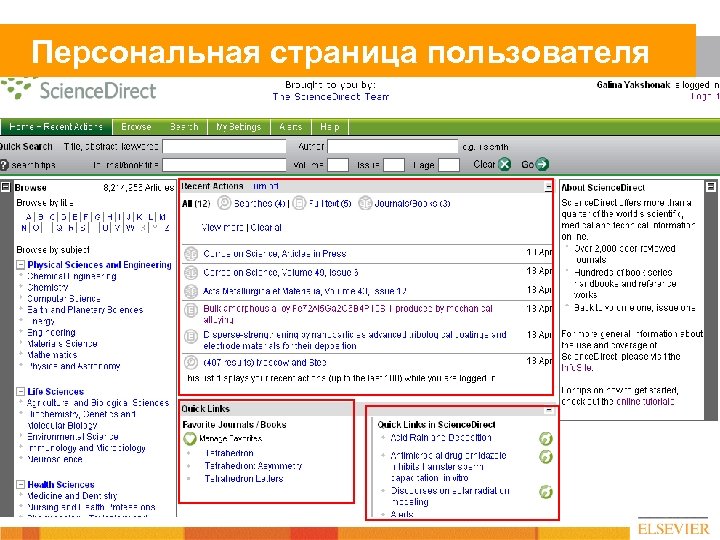Click the Searches (4) magnifier icon
The width and height of the screenshot is (720, 540).
tap(224, 203)
